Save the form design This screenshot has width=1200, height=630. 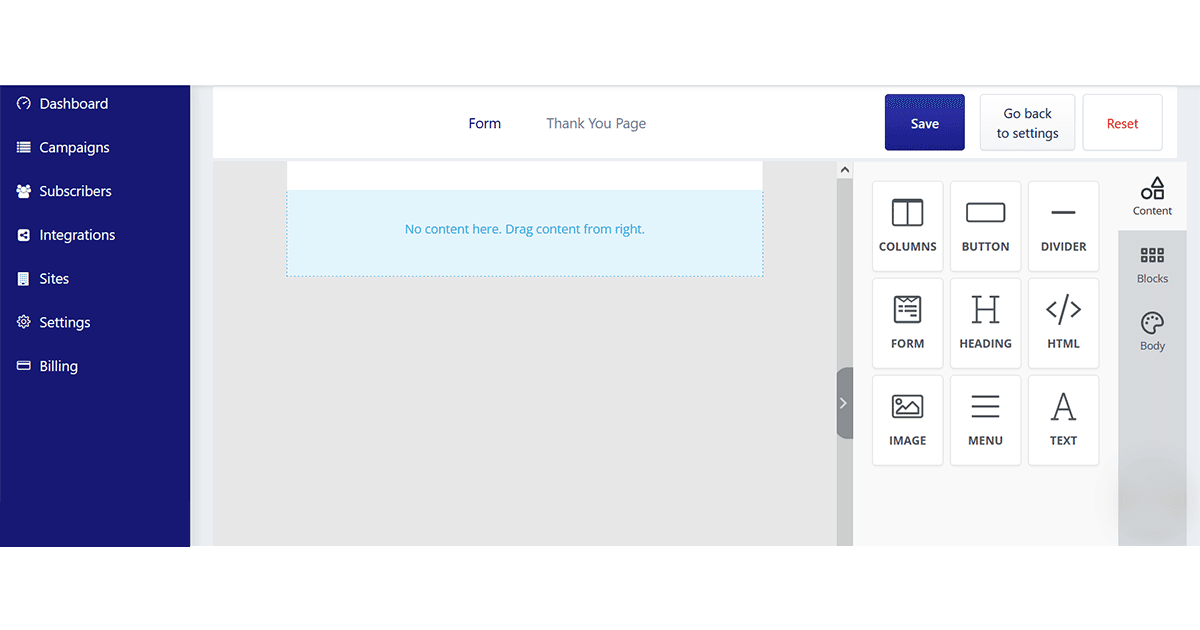pos(924,123)
